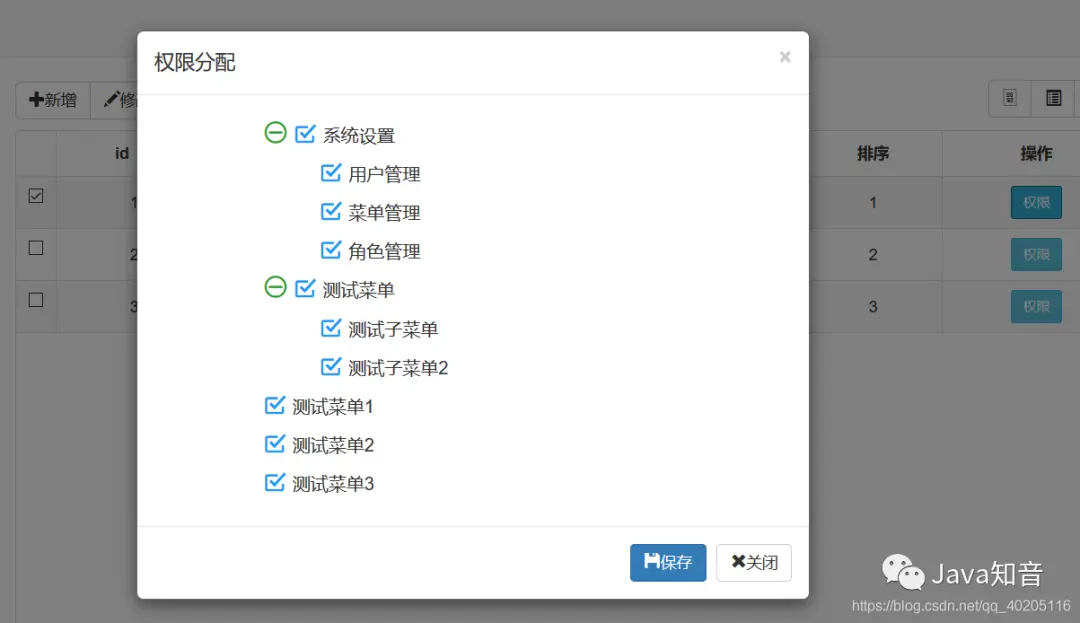Toggle the 测试子菜单2 checkbox
The height and width of the screenshot is (623, 1080).
[x=331, y=367]
